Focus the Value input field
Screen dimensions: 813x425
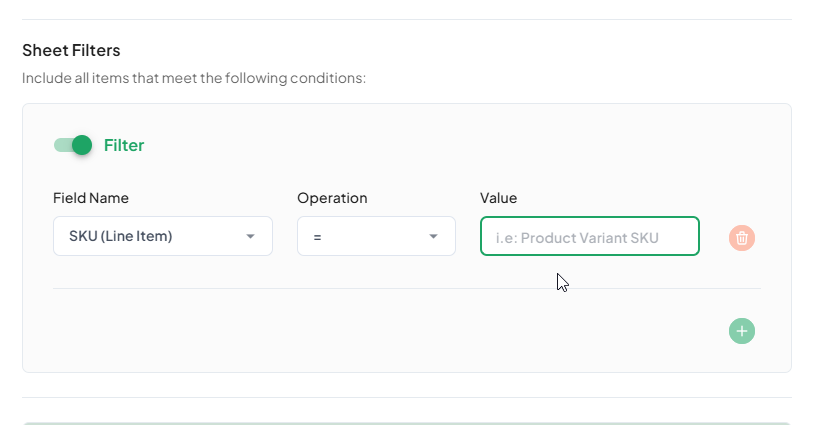point(589,237)
